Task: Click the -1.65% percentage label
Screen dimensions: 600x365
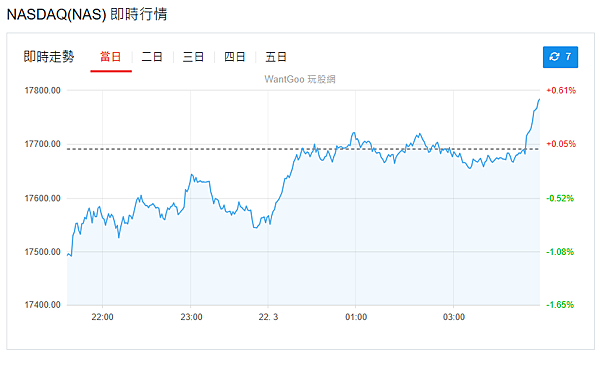Action: tap(560, 305)
